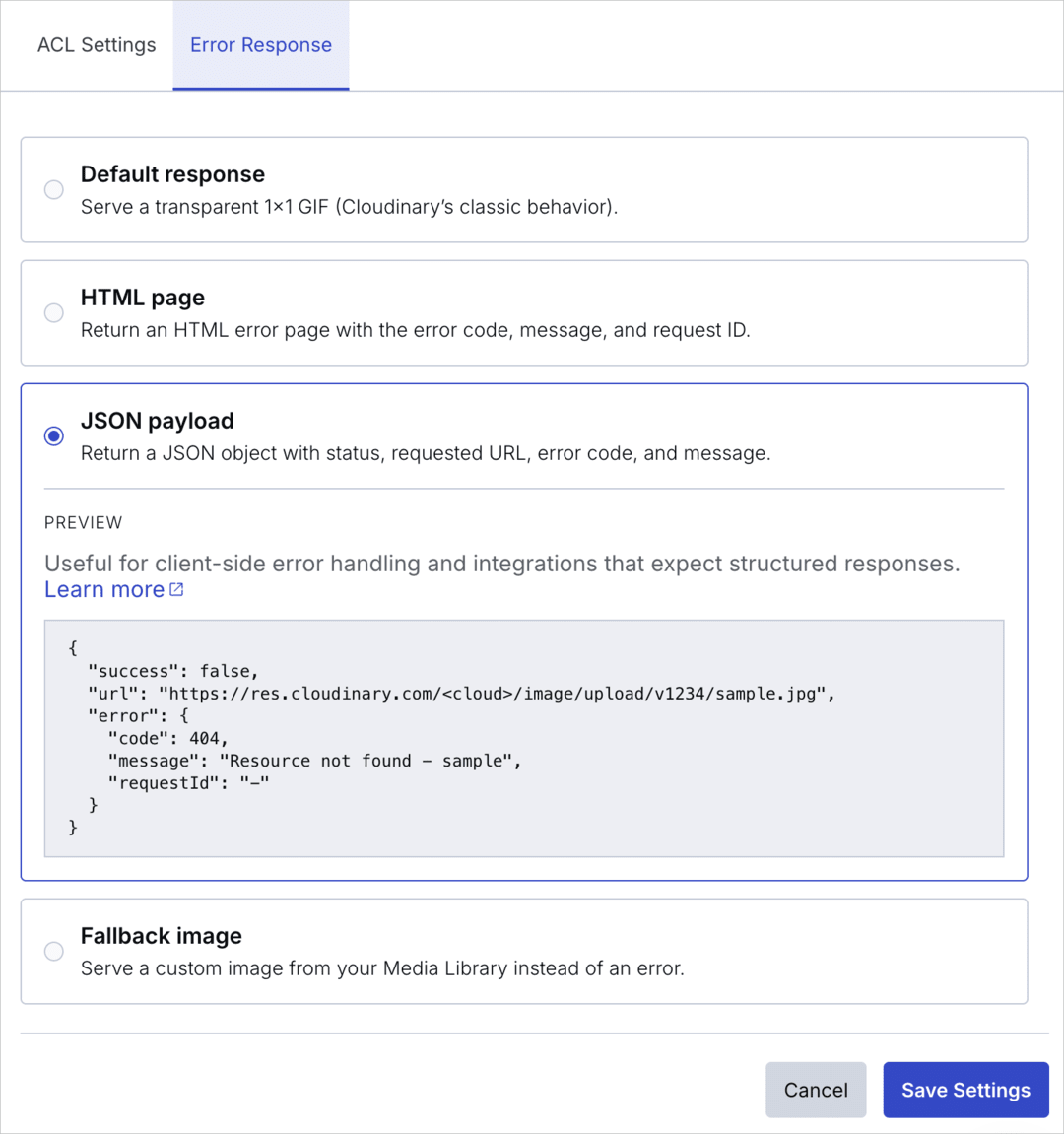
Task: Switch to the ACL Settings tab
Action: click(x=97, y=45)
